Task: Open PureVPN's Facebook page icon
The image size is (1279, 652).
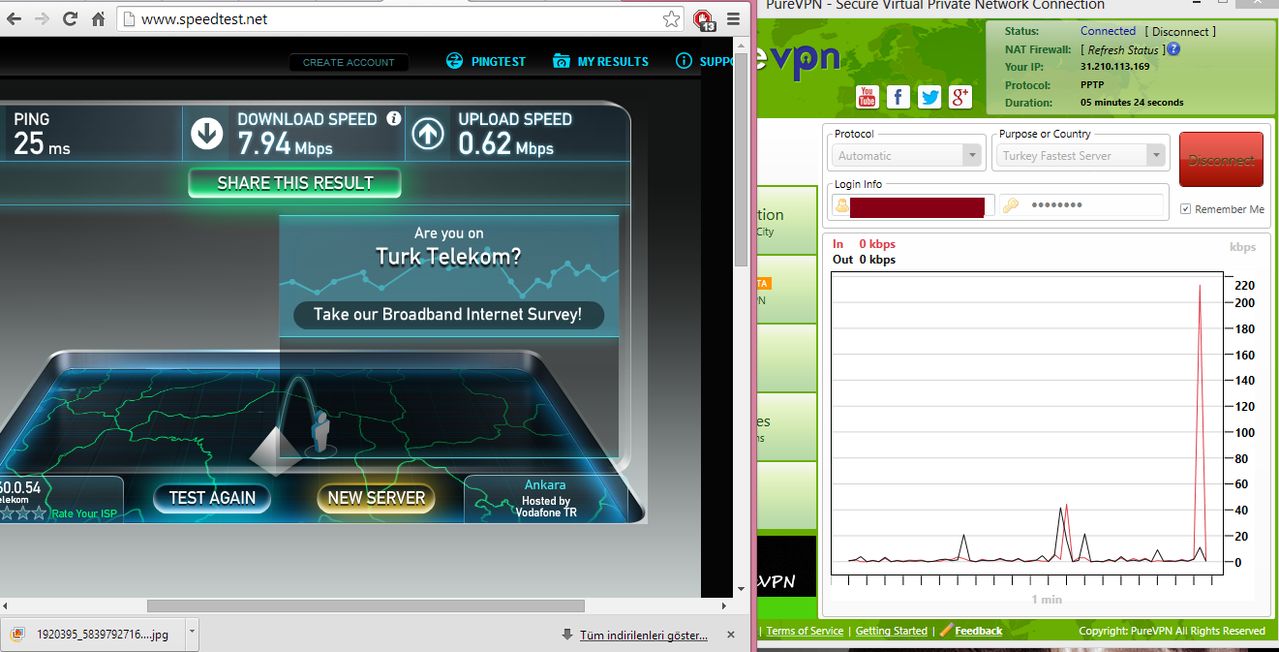Action: coord(898,96)
